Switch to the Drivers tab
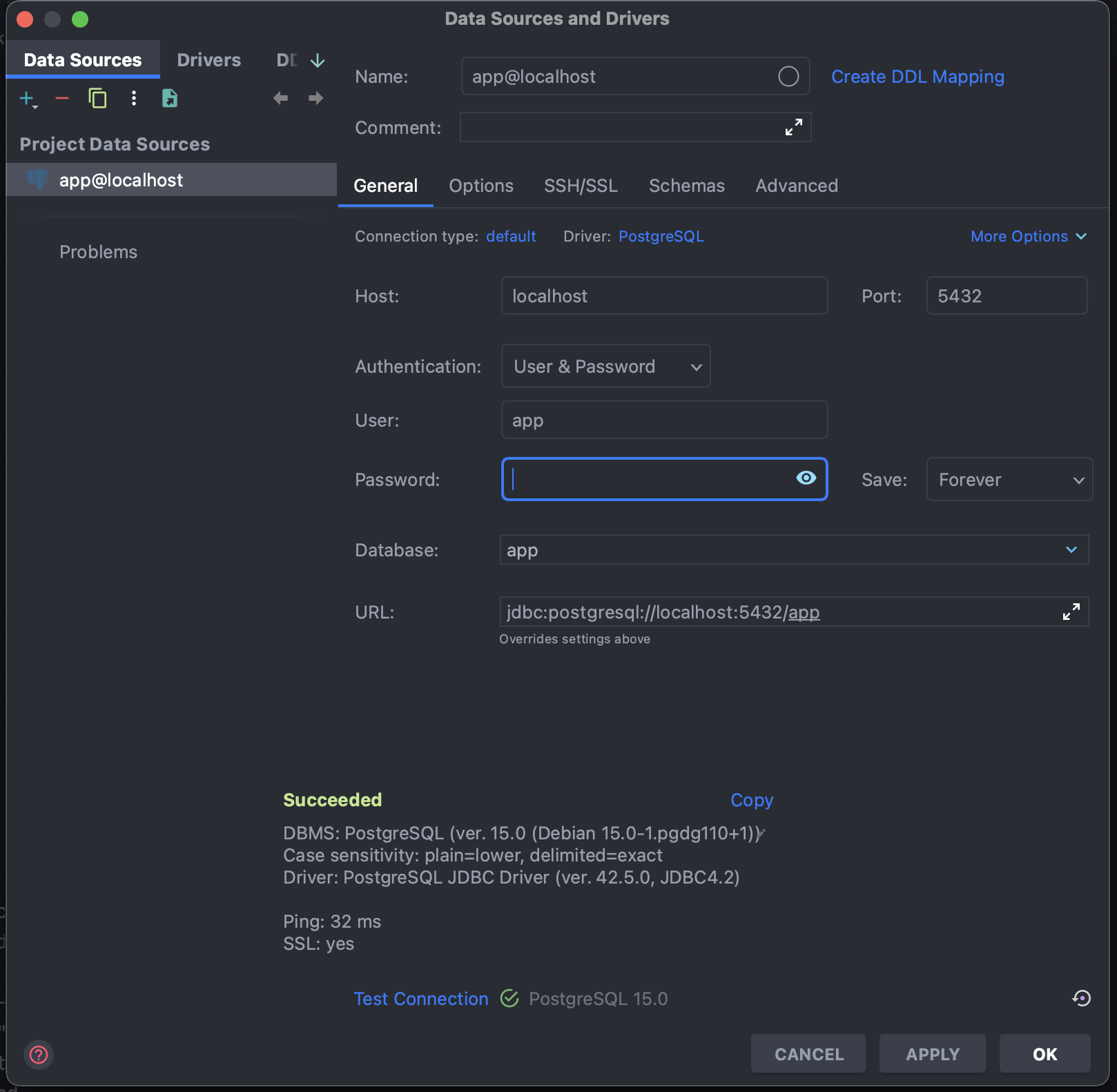Viewport: 1117px width, 1092px height. [209, 60]
